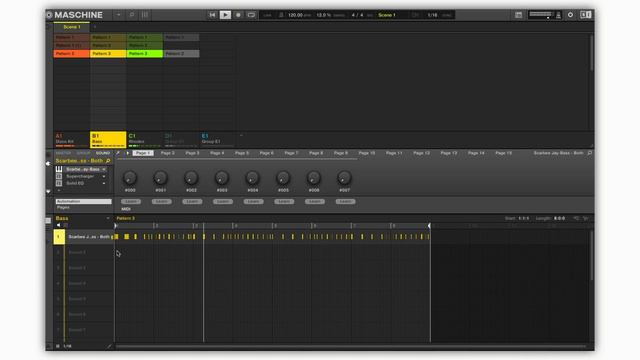Open parameter Page 5 tab

[242, 153]
